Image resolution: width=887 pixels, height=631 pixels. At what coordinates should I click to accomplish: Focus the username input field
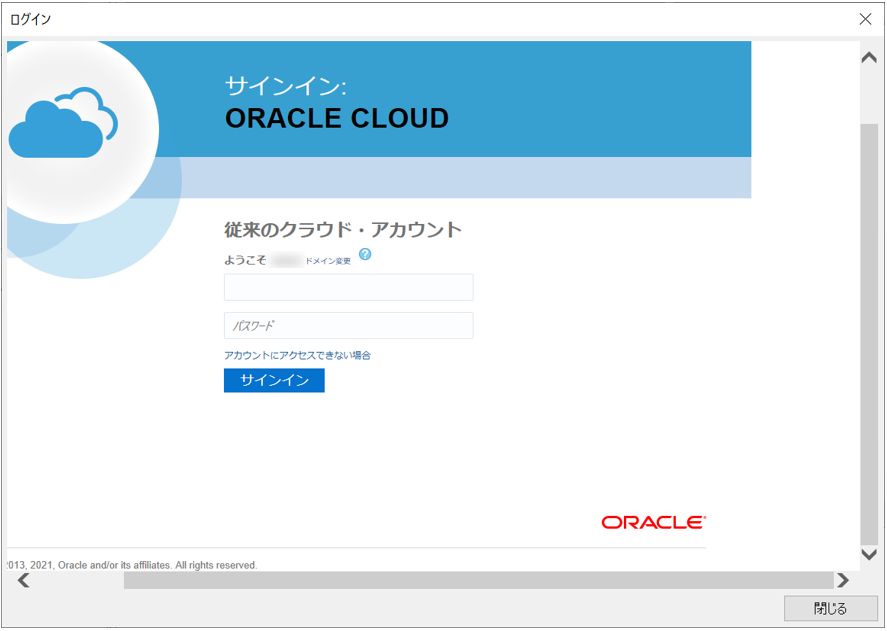pyautogui.click(x=348, y=288)
